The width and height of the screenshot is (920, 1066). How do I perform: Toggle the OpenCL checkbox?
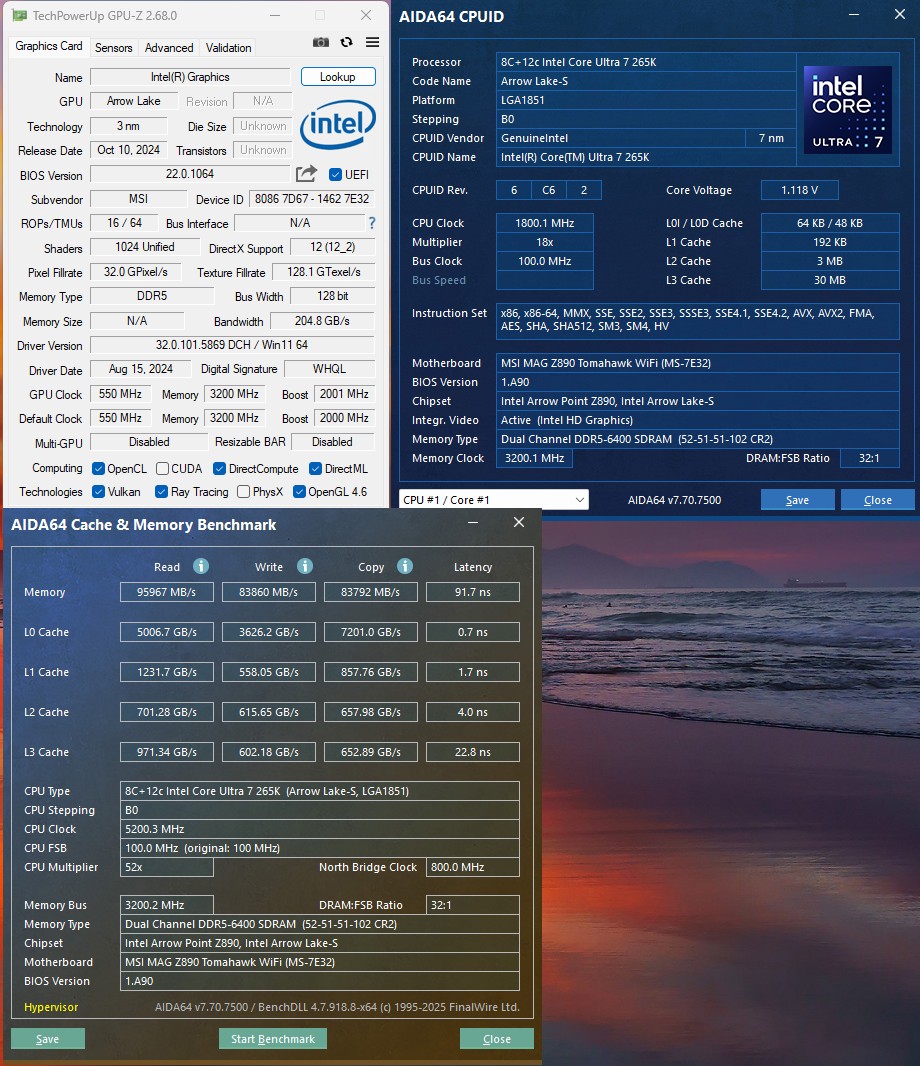[x=99, y=468]
